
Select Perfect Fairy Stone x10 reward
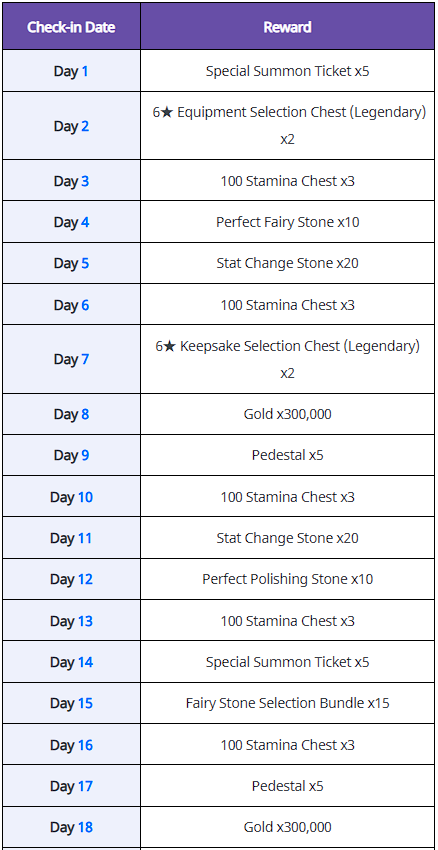pos(287,222)
